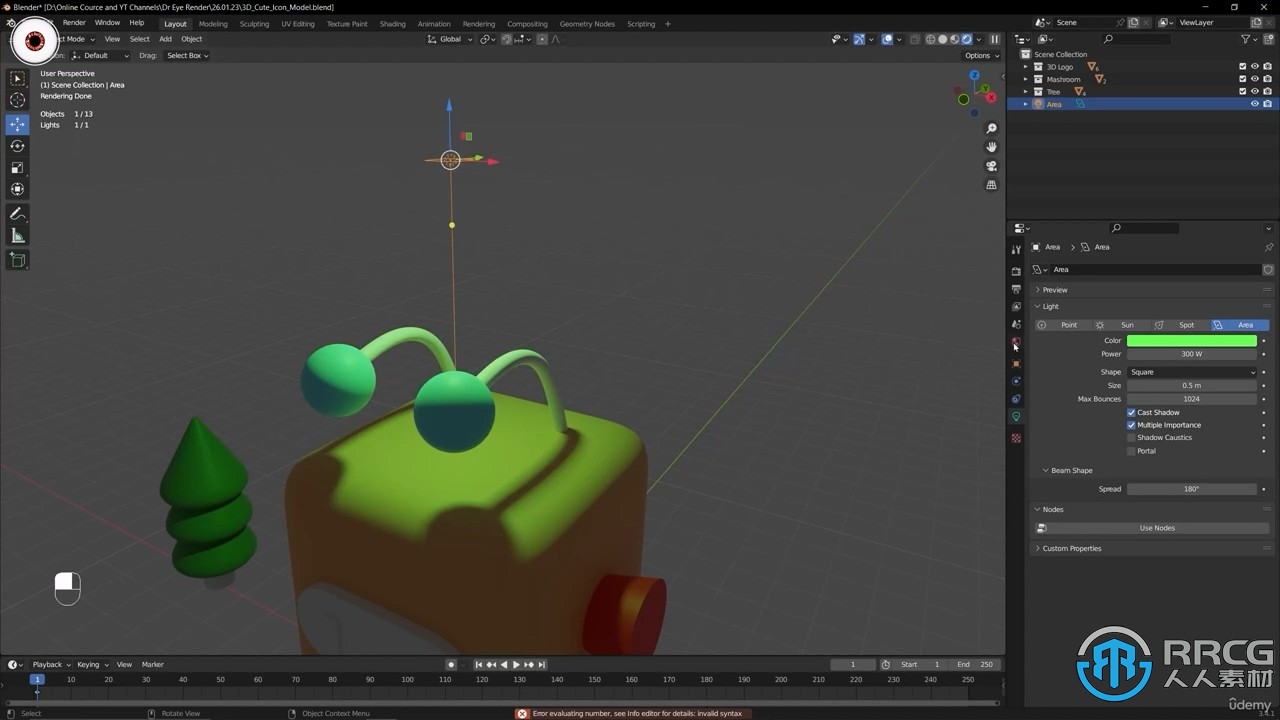This screenshot has width=1280, height=720.
Task: Click the pan view hand icon
Action: [x=991, y=147]
